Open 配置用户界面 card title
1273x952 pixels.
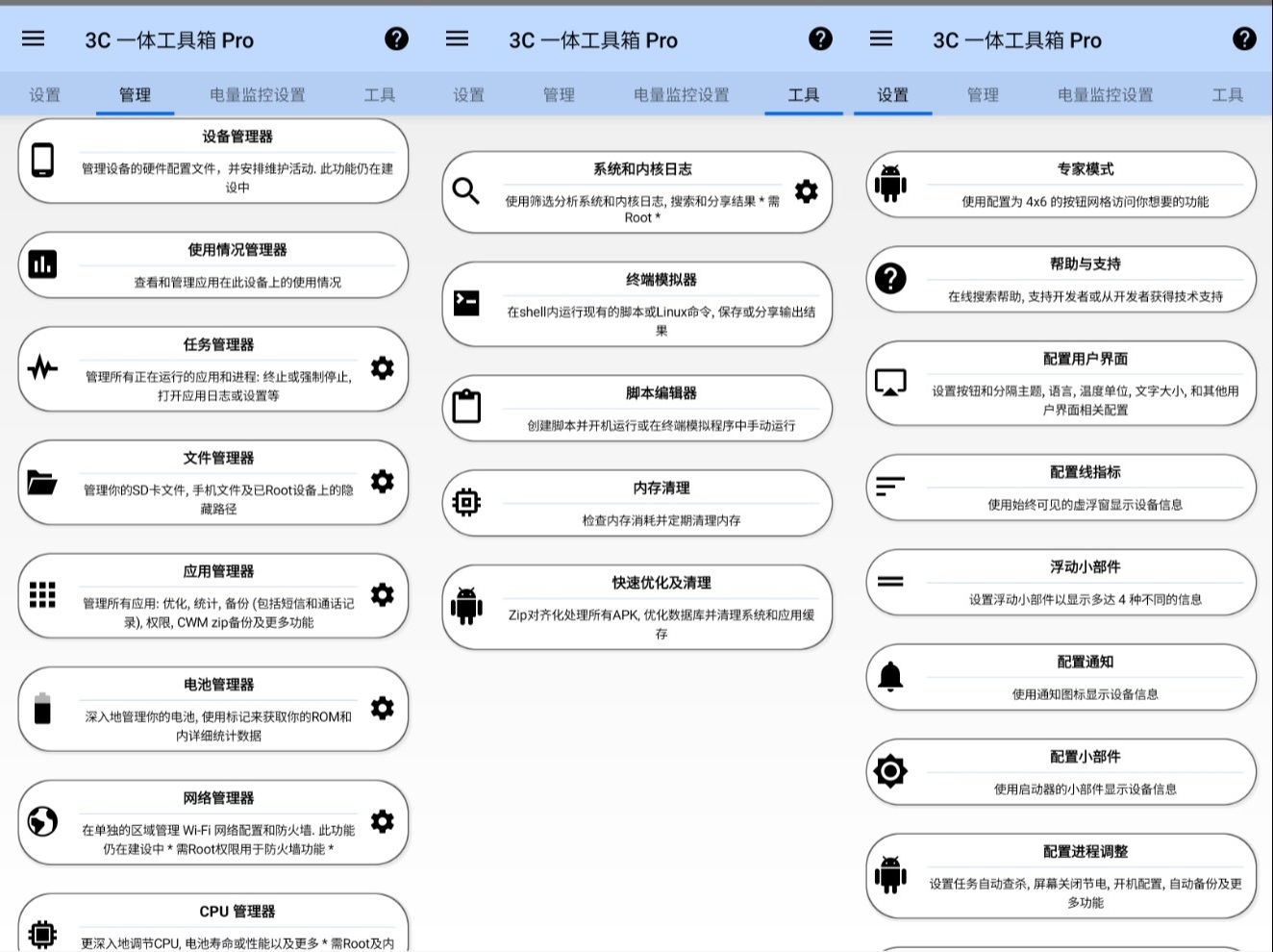[x=1086, y=359]
